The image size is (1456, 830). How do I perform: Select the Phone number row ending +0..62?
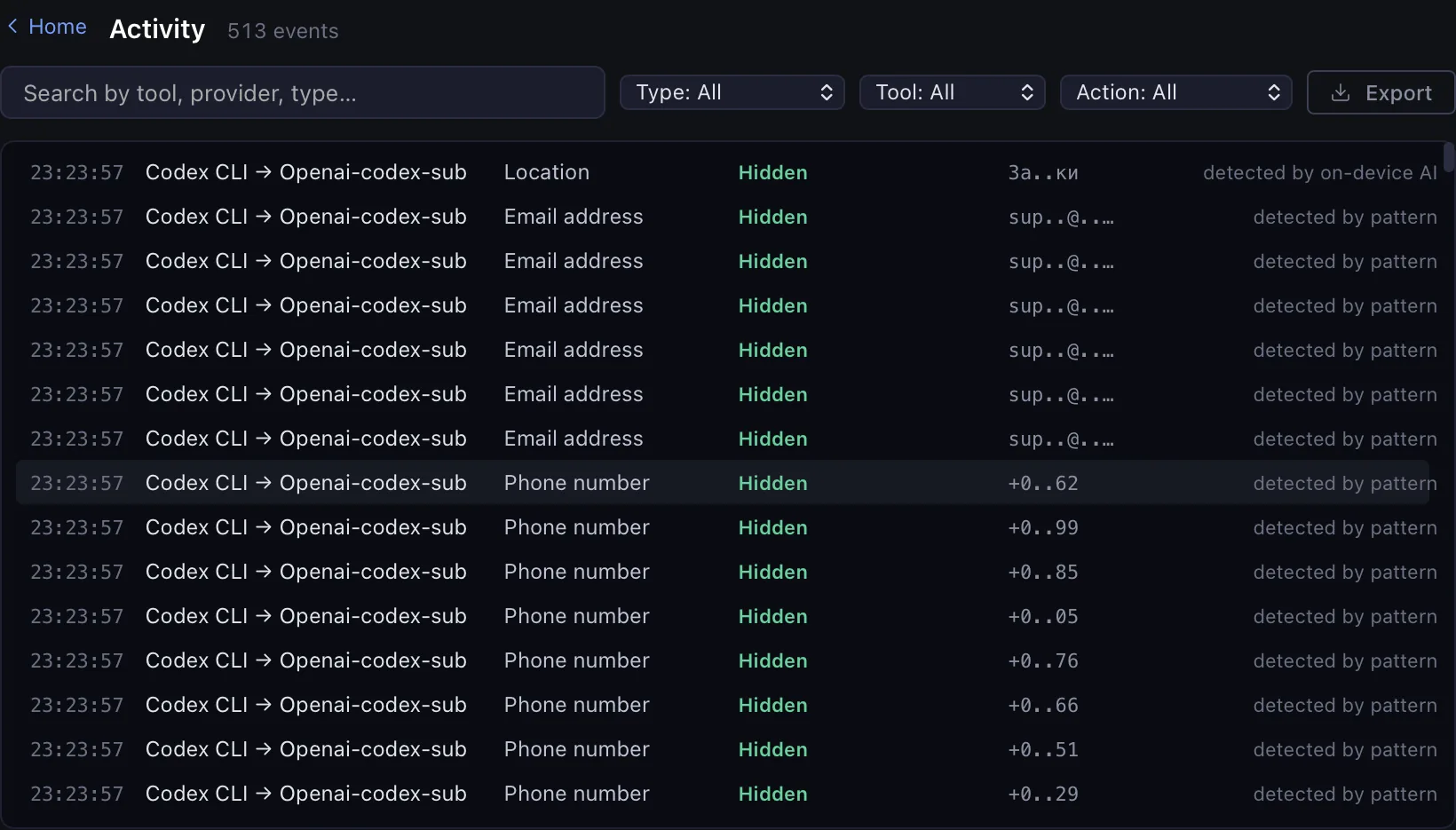click(x=723, y=483)
